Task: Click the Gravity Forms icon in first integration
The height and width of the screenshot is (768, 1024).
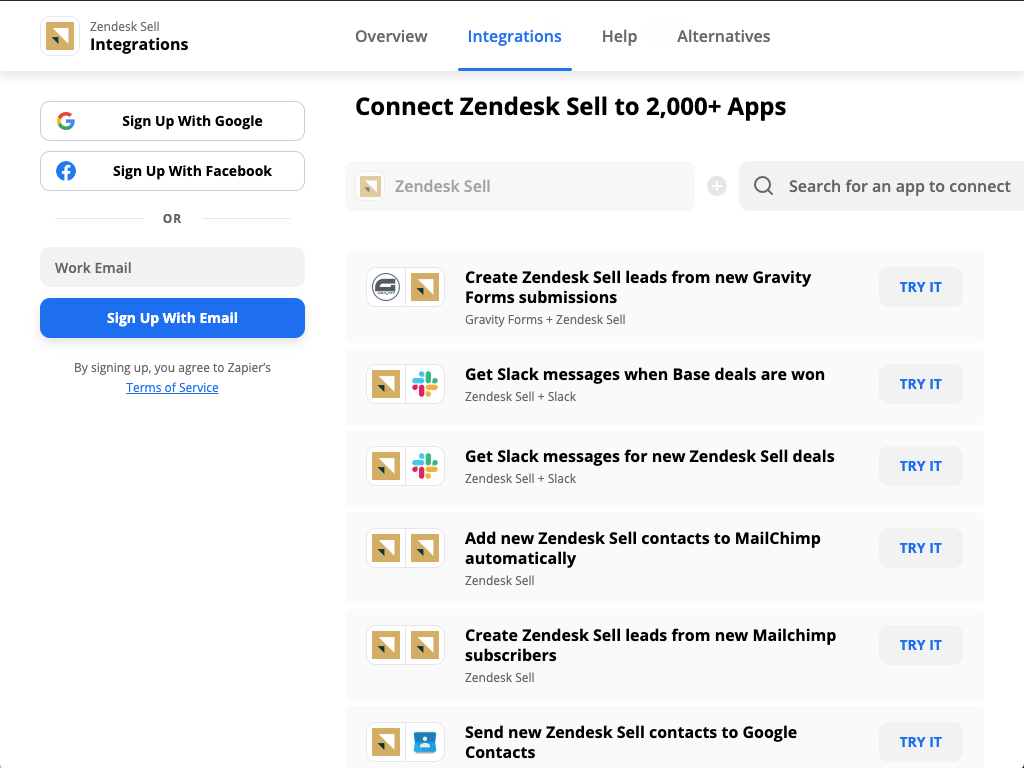Action: [386, 288]
